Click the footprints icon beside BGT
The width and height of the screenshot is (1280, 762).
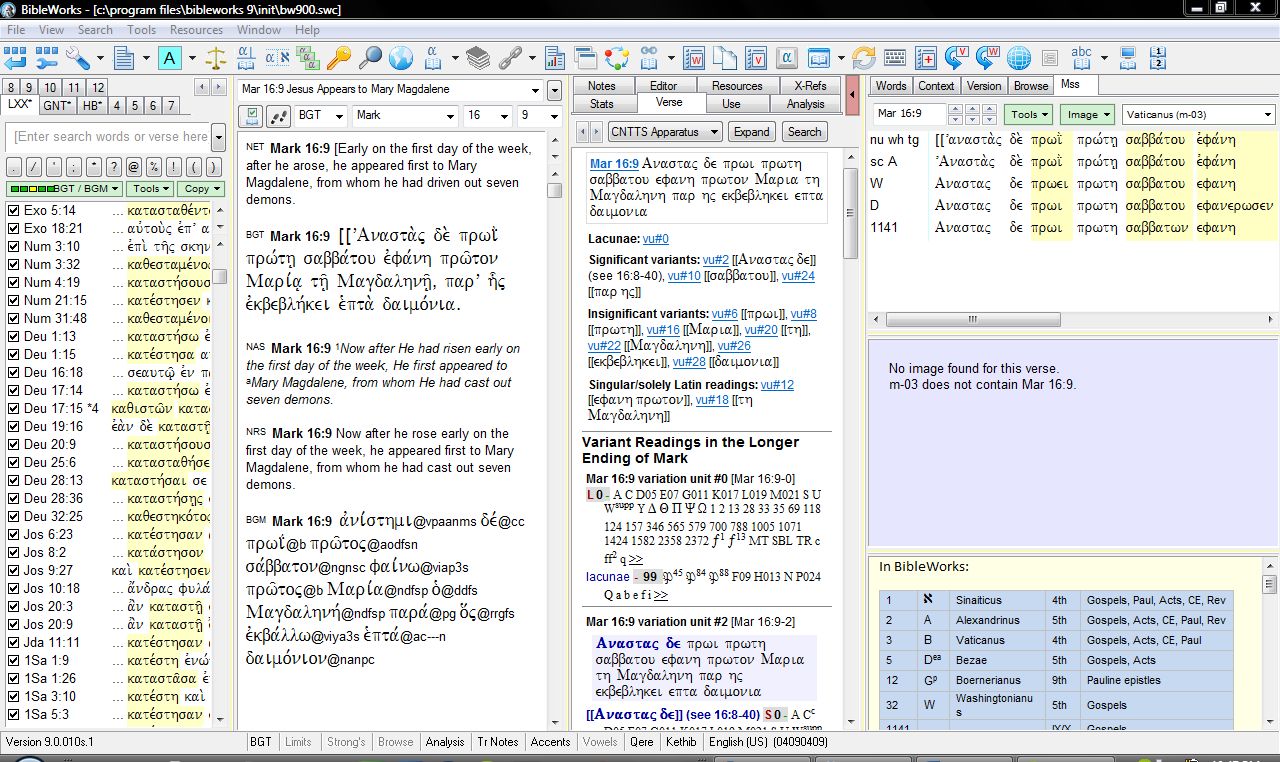click(x=277, y=115)
